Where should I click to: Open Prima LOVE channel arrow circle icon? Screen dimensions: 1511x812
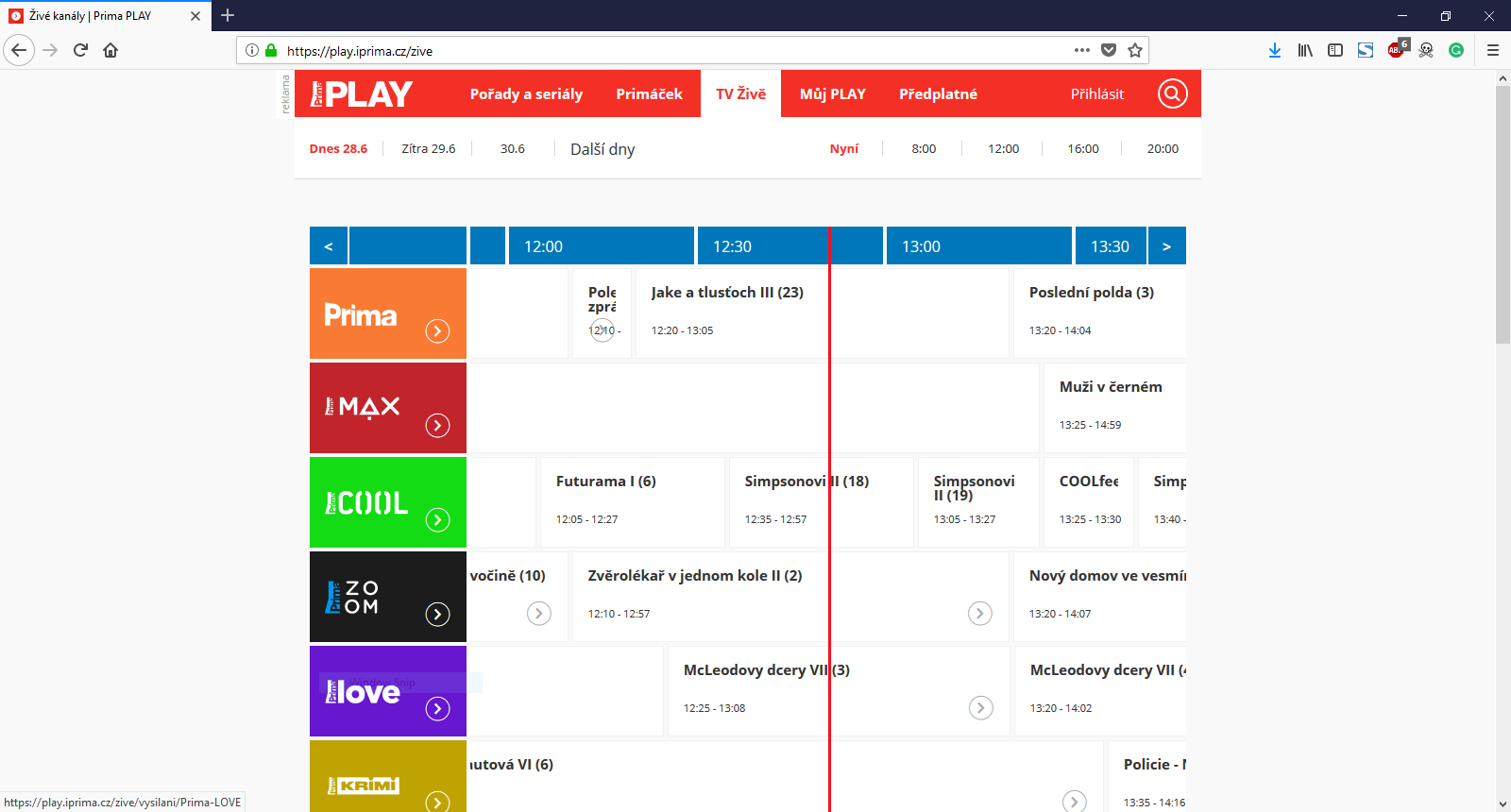click(x=437, y=708)
